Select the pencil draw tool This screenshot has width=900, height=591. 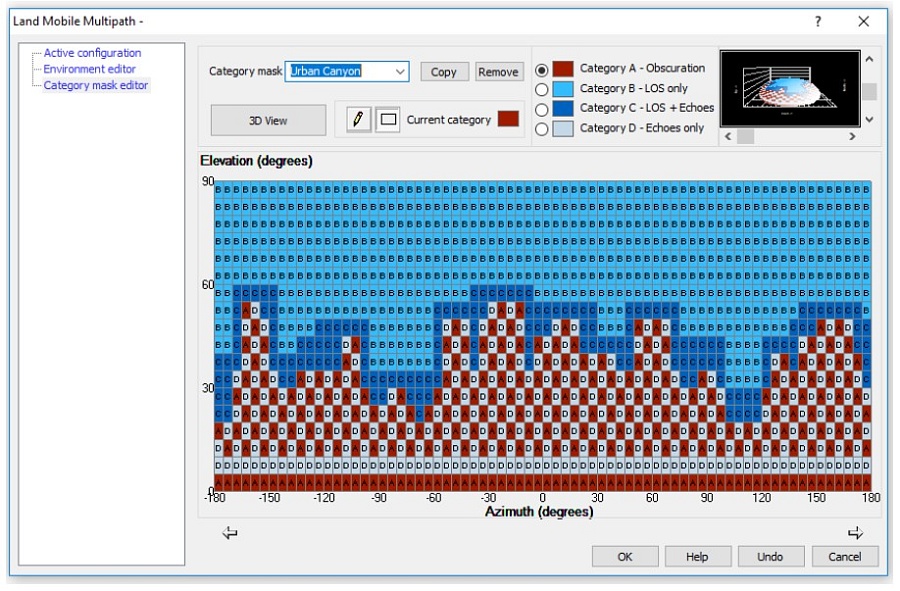click(358, 120)
